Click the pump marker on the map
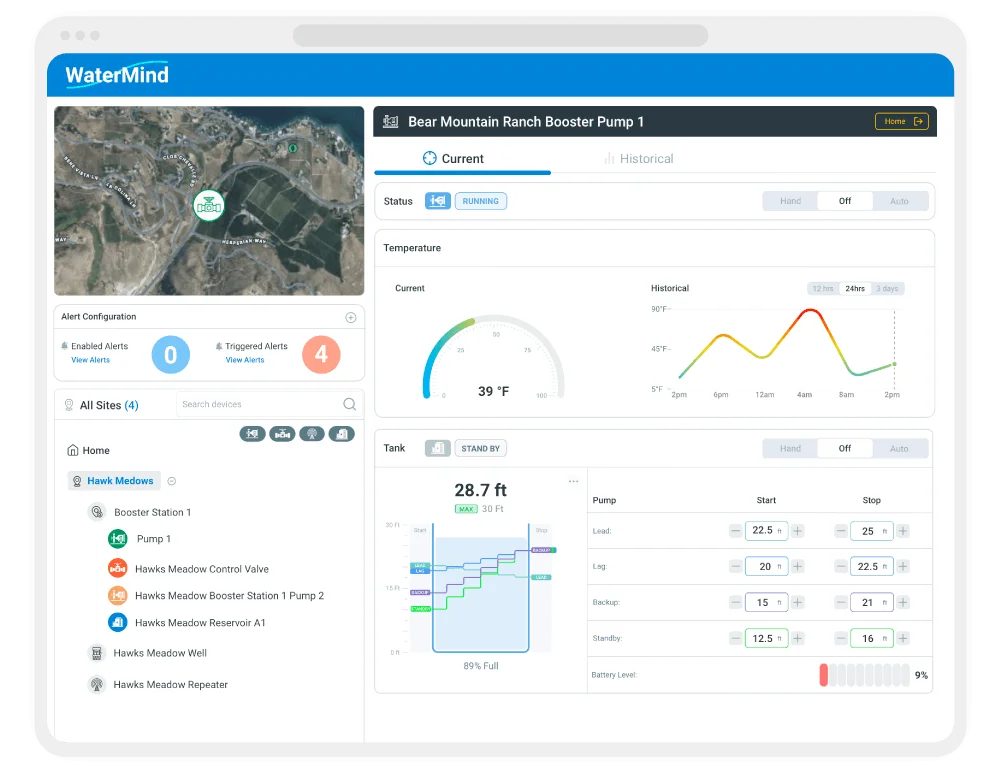This screenshot has height=780, width=1001. (x=209, y=206)
